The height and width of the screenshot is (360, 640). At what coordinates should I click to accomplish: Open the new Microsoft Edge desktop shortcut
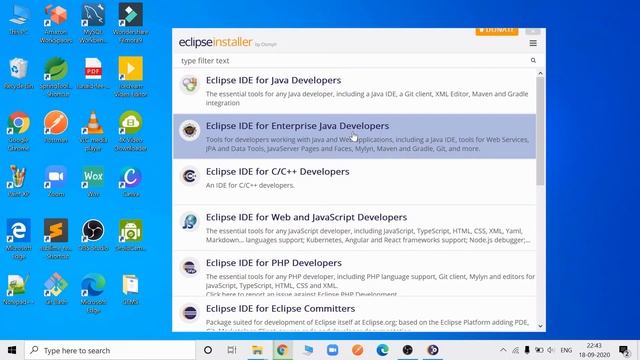coord(93,293)
